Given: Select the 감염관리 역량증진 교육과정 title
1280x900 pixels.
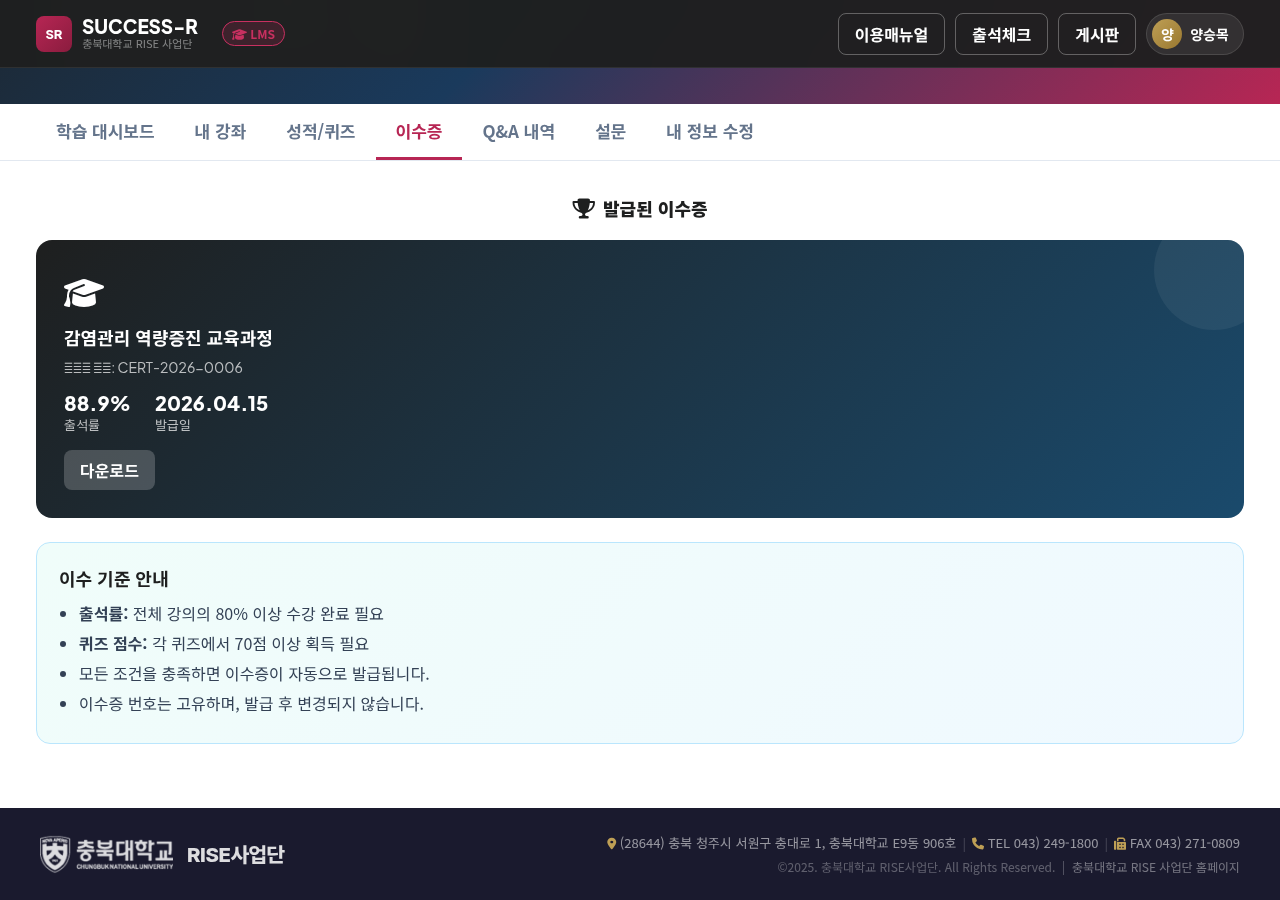Looking at the screenshot, I should click(168, 338).
